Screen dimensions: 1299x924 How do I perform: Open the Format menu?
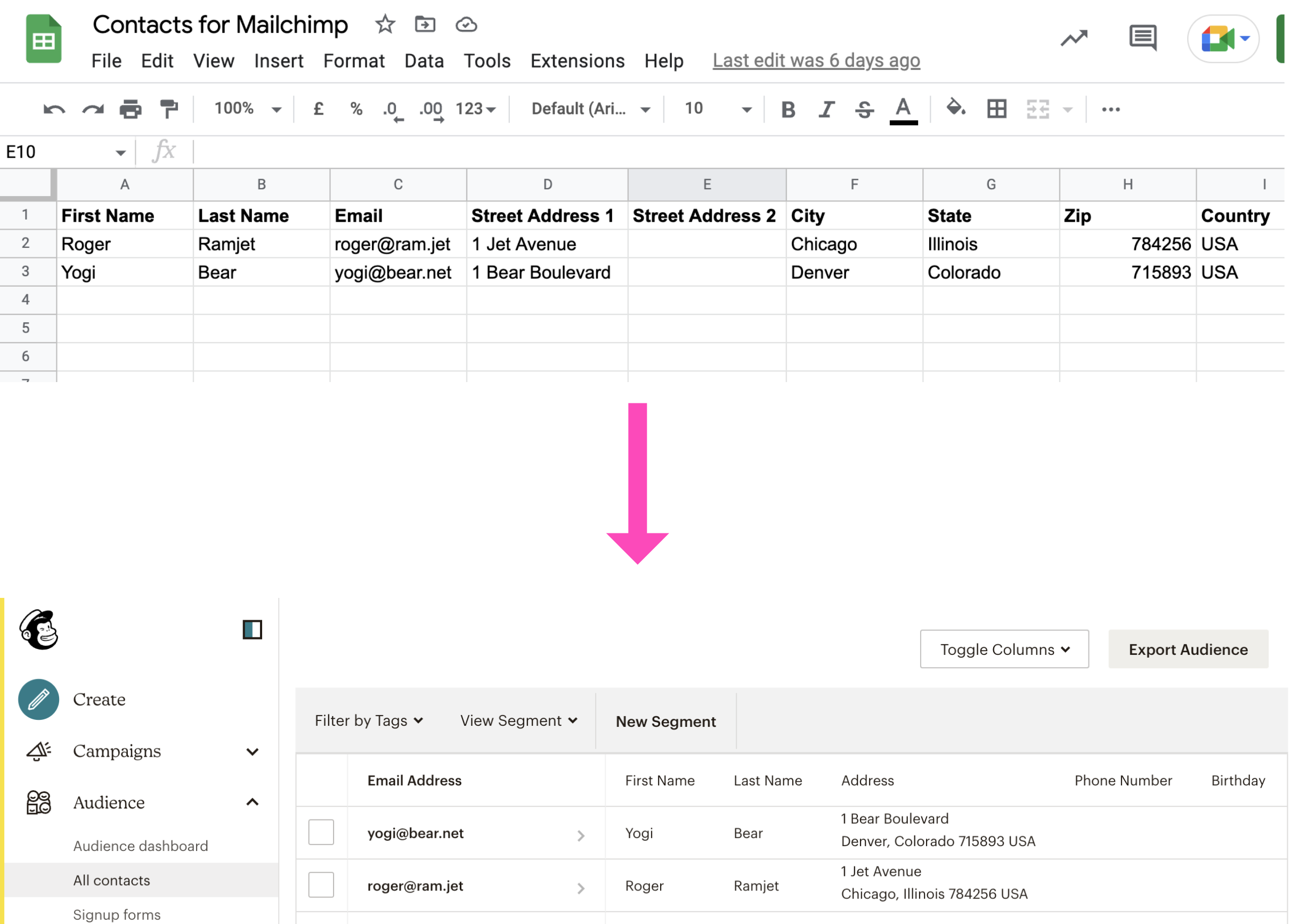(354, 61)
